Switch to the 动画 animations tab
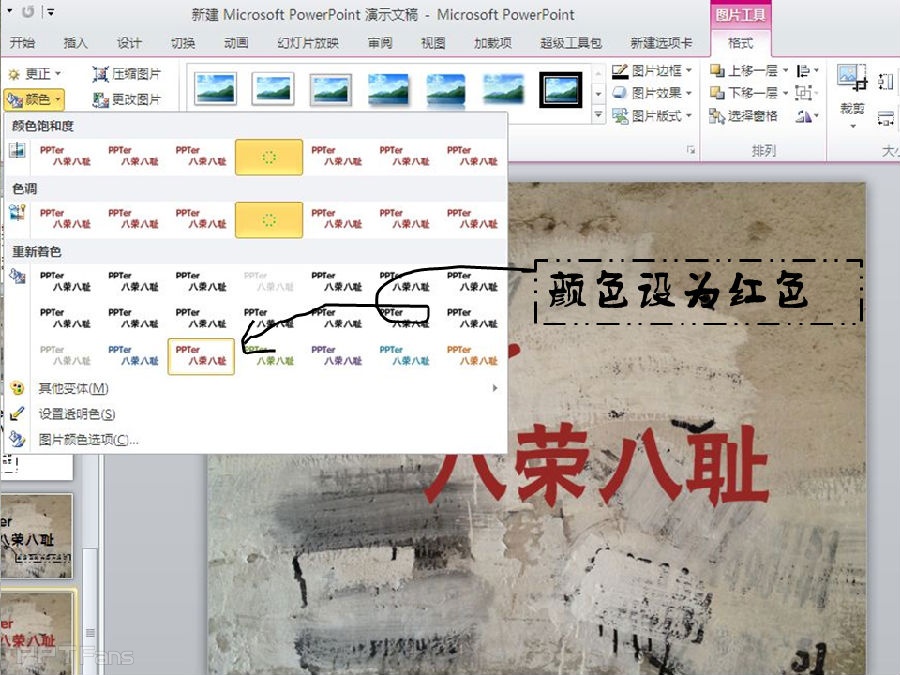This screenshot has width=900, height=675. pos(236,43)
